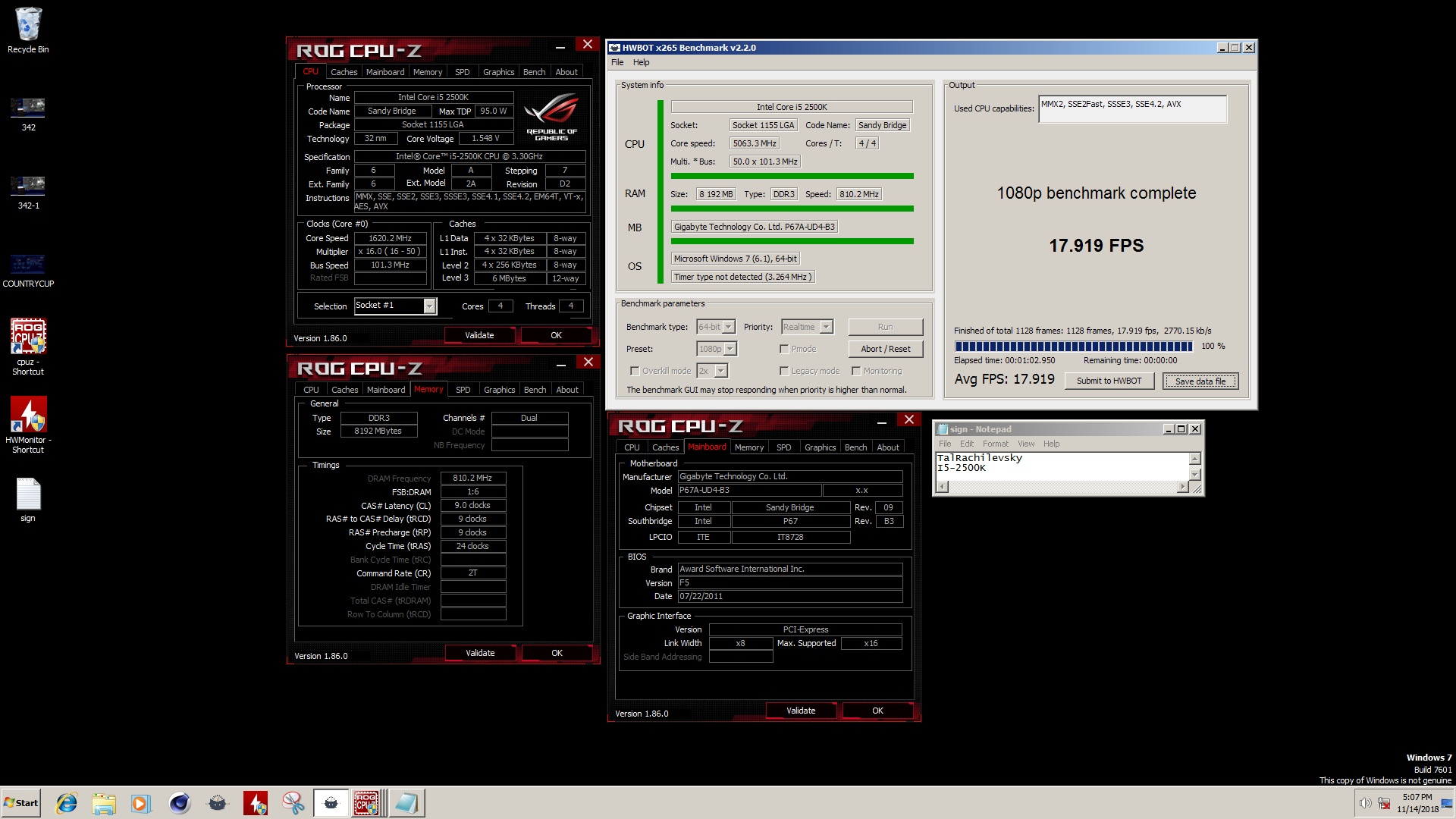Click the Save data file button
The height and width of the screenshot is (819, 1456).
(x=1200, y=381)
